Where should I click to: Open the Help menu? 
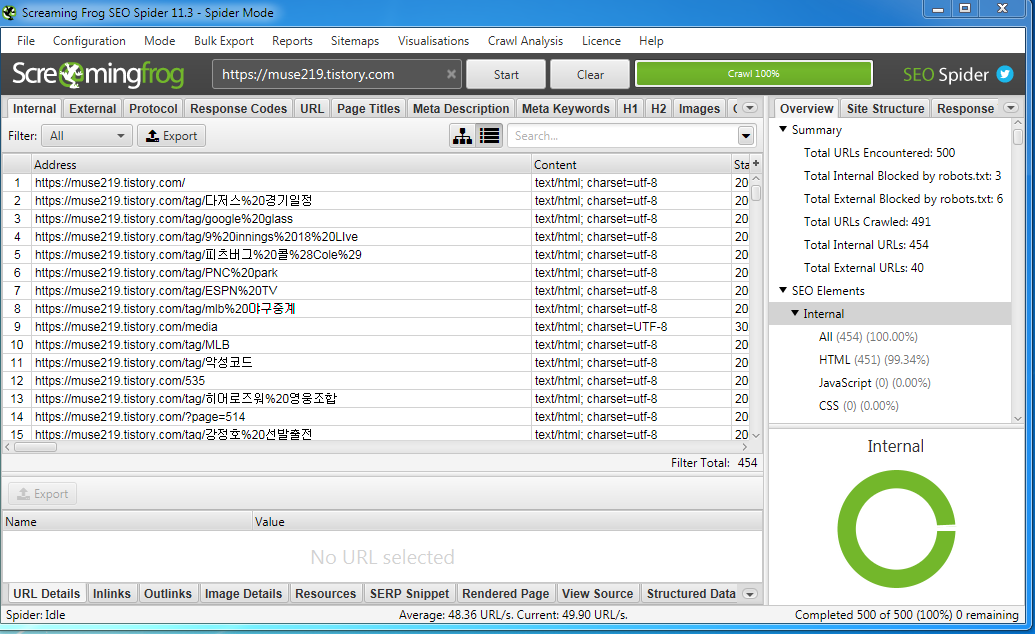[651, 41]
